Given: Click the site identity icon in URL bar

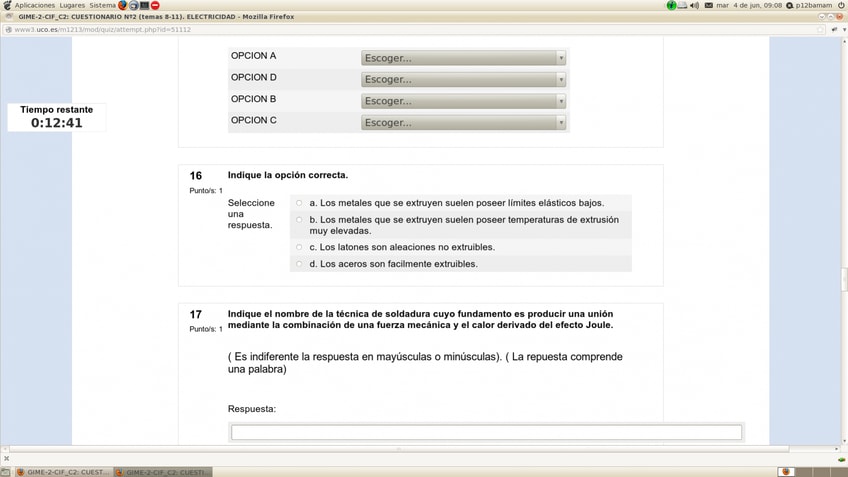Looking at the screenshot, I should (8, 30).
